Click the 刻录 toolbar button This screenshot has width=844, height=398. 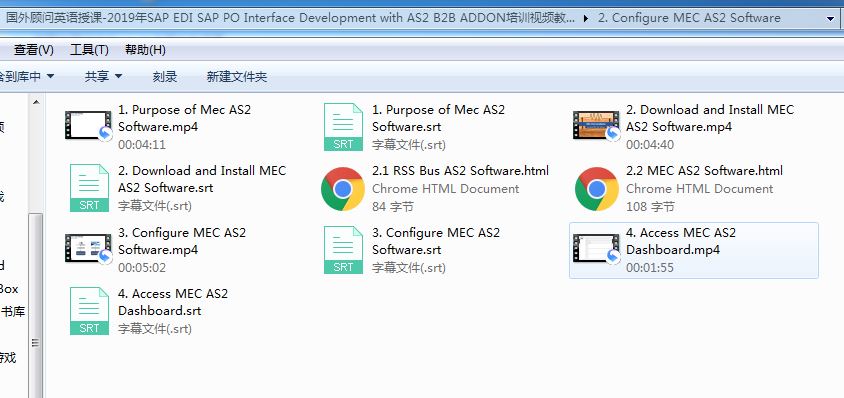pyautogui.click(x=165, y=76)
